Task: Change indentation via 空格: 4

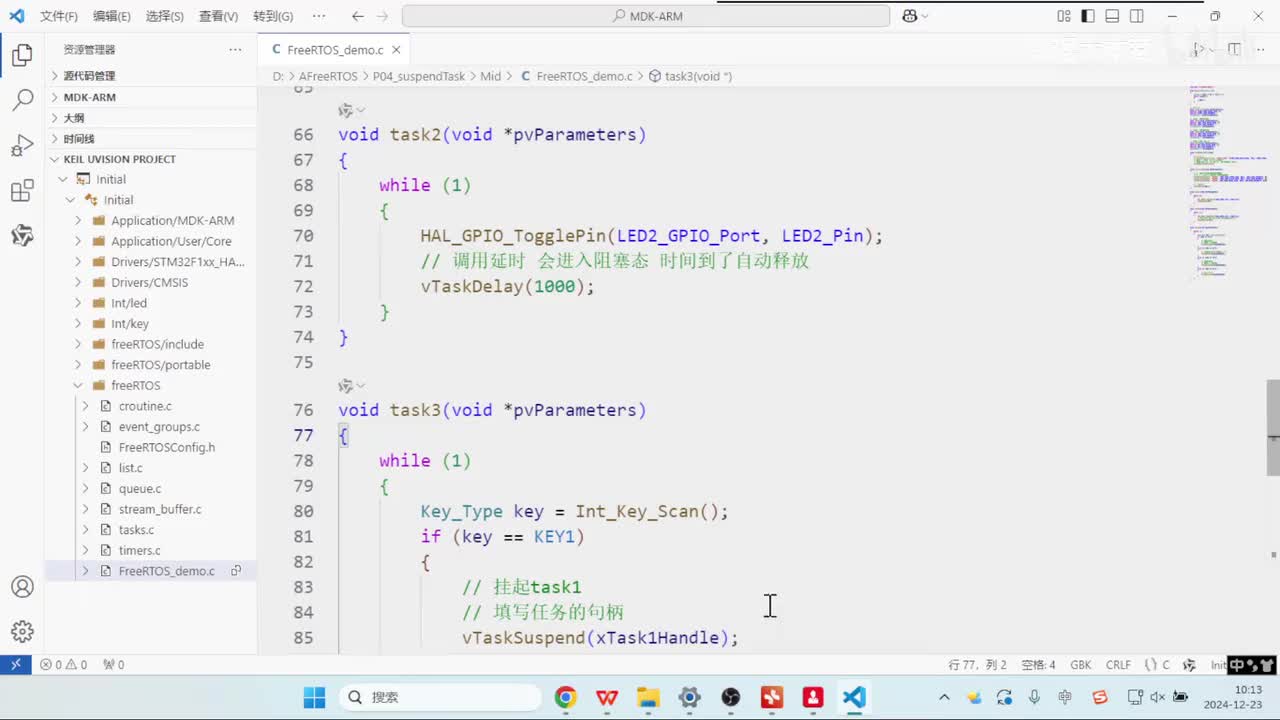Action: [1038, 665]
